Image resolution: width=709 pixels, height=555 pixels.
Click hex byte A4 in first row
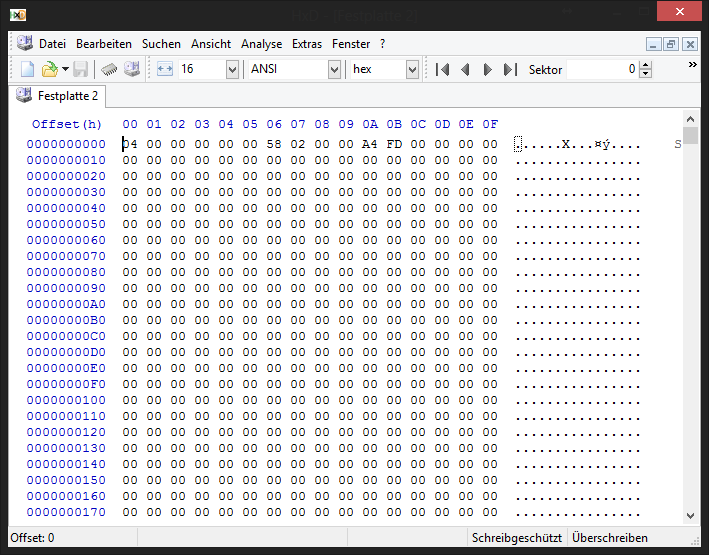(x=370, y=144)
